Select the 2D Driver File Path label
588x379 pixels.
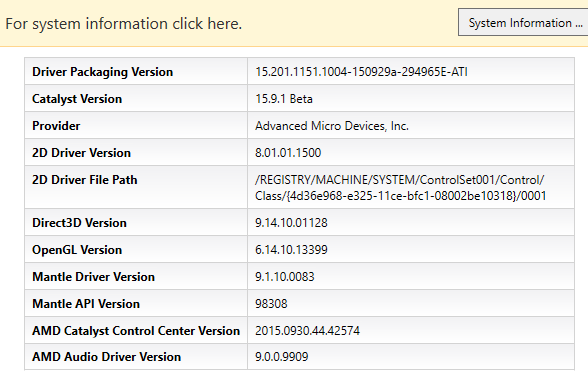click(x=84, y=180)
